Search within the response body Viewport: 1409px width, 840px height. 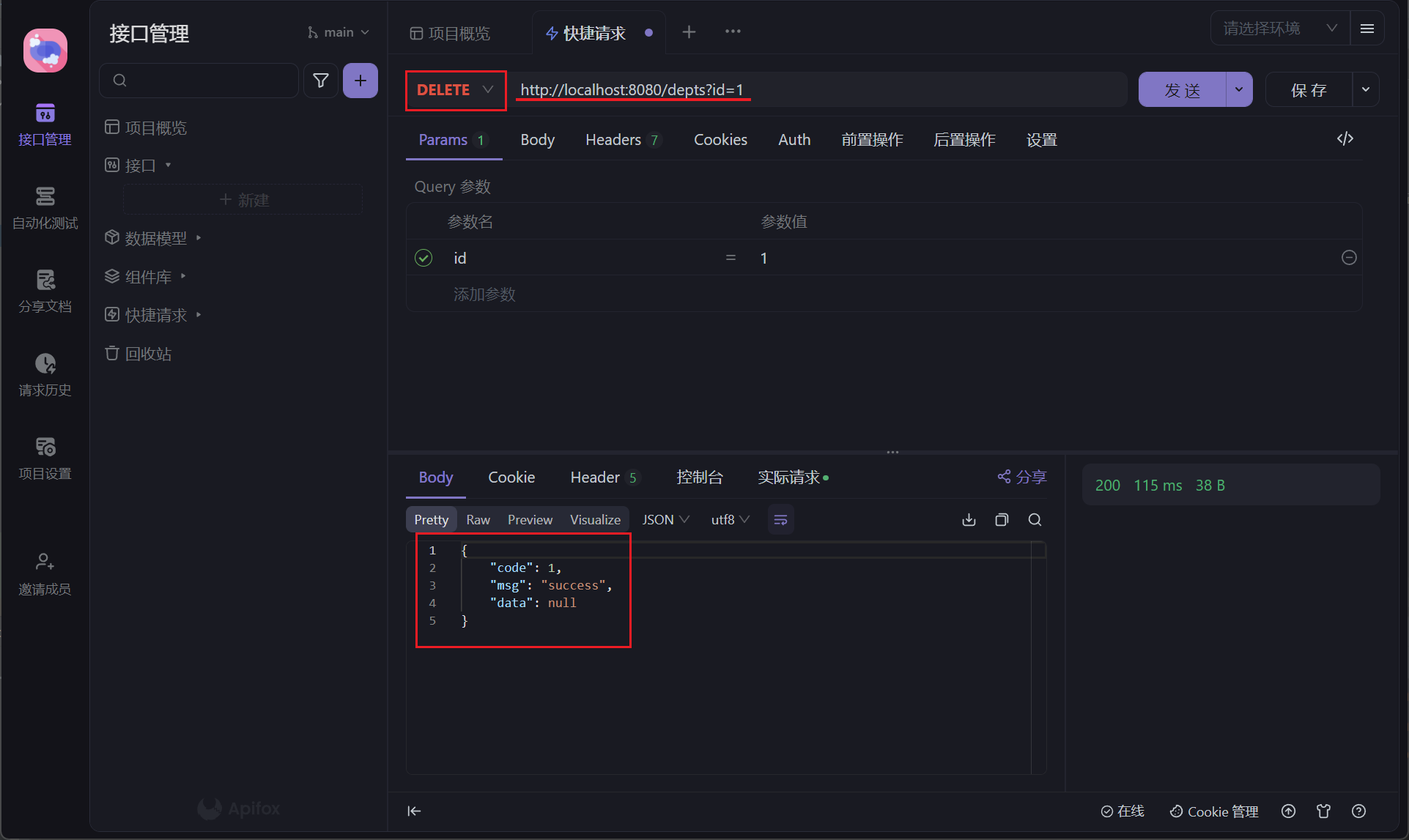point(1035,520)
